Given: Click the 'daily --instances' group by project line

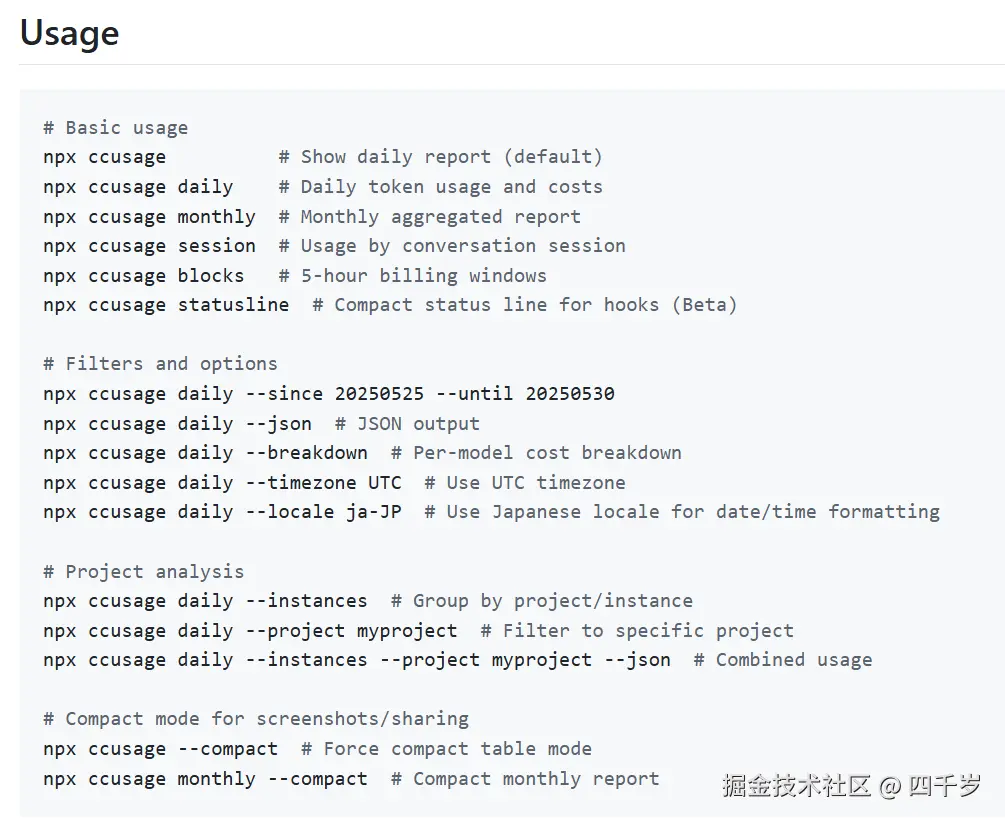Looking at the screenshot, I should 205,601.
